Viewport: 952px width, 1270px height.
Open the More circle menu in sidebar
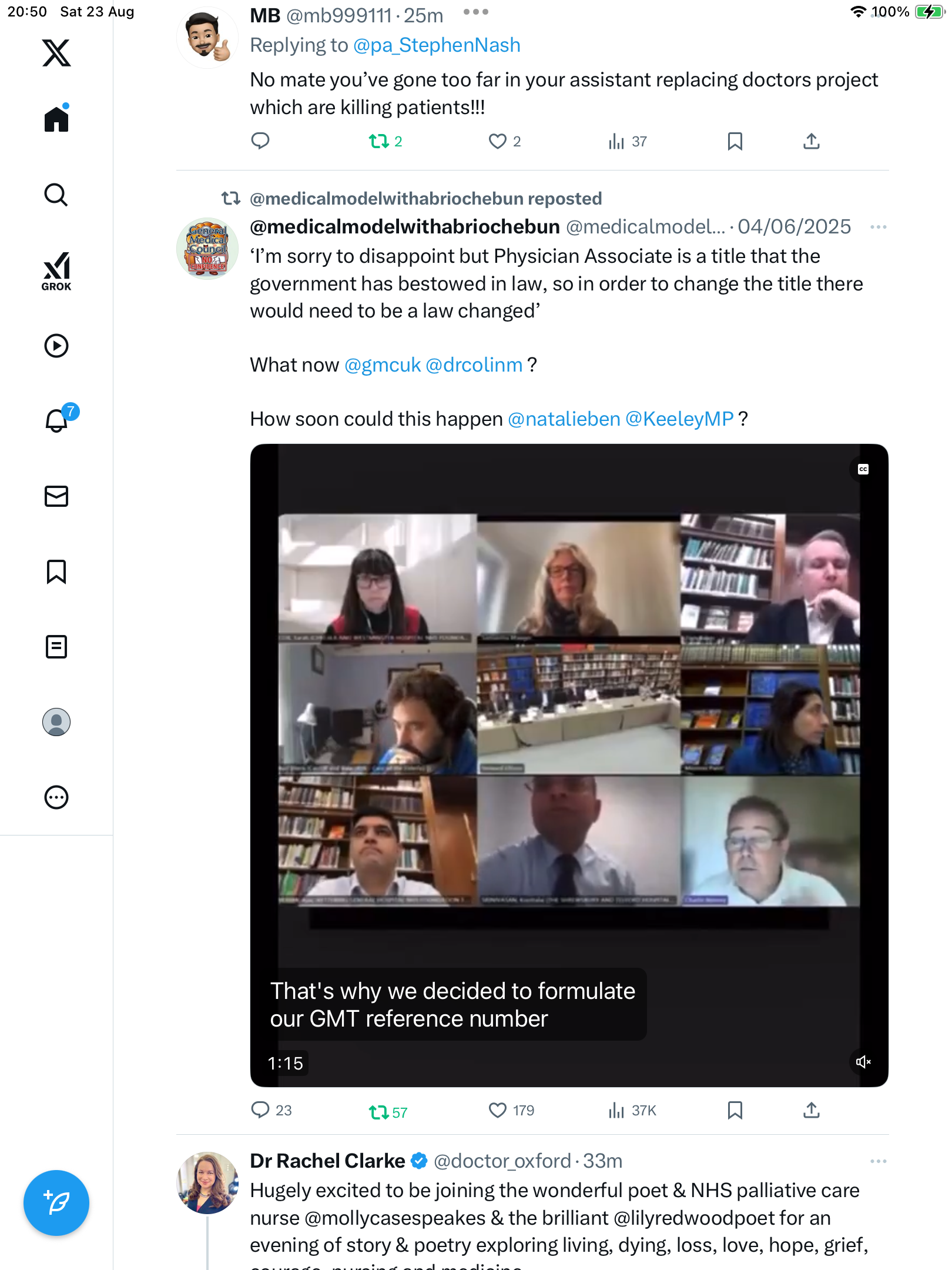(x=56, y=797)
